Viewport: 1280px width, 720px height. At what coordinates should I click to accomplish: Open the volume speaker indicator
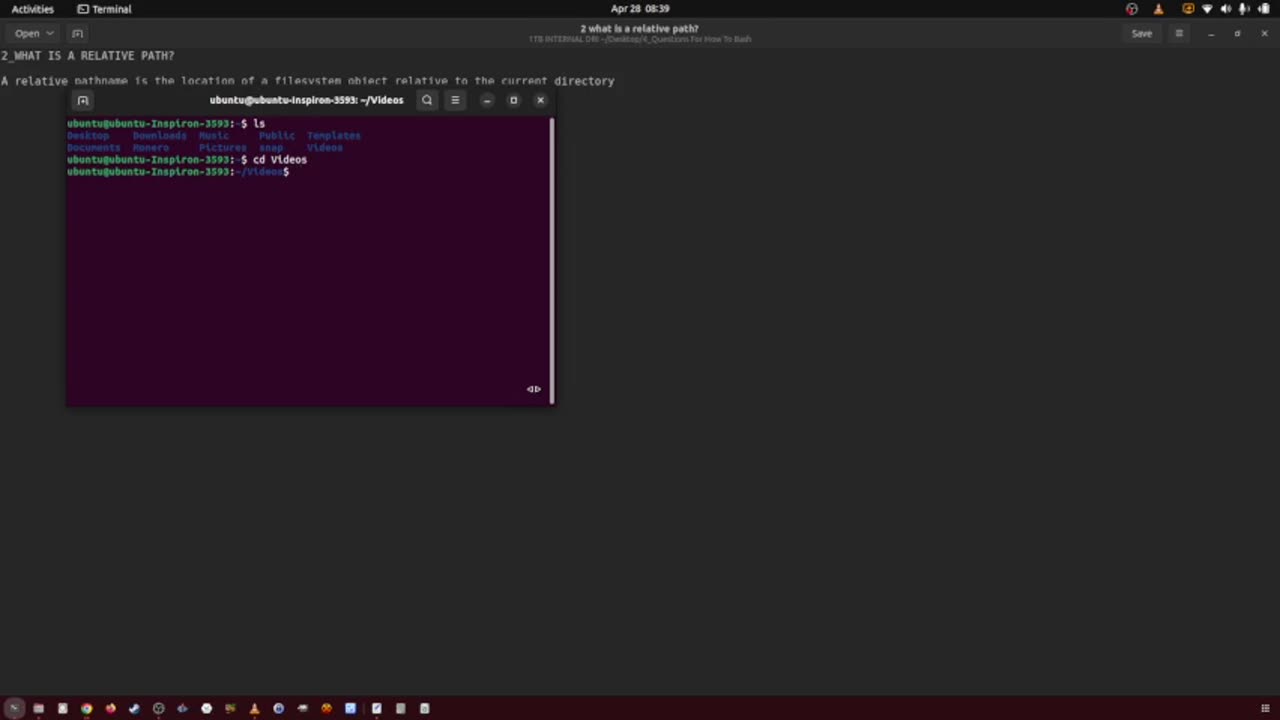point(1226,9)
